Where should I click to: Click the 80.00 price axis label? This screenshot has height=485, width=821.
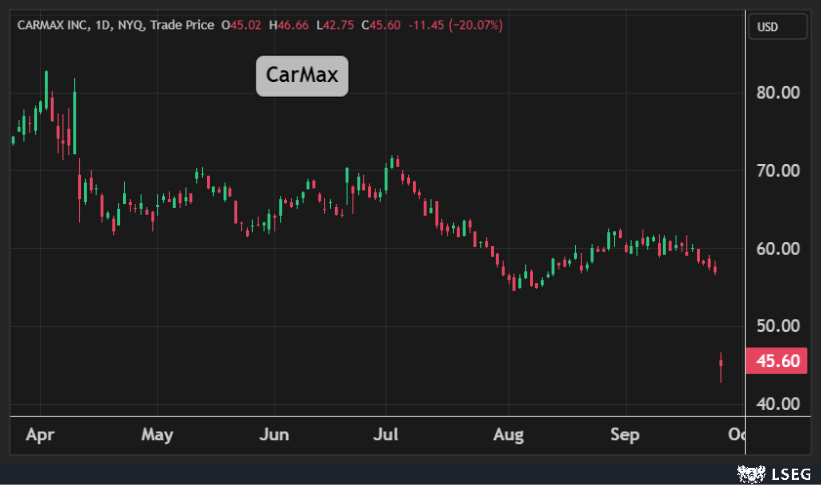pos(777,93)
